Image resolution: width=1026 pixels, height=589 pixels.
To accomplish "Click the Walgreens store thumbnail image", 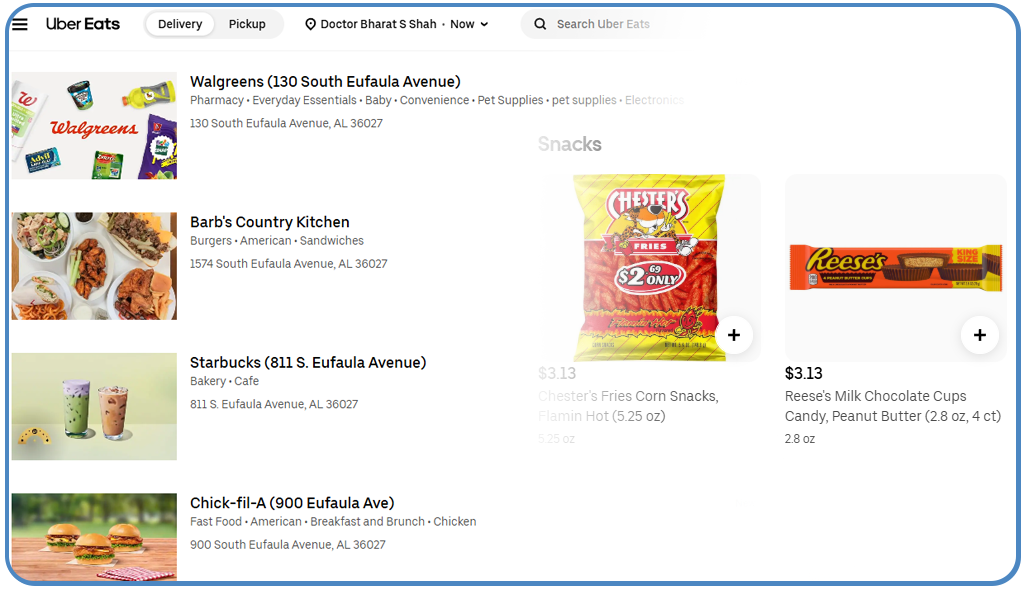I will (94, 126).
